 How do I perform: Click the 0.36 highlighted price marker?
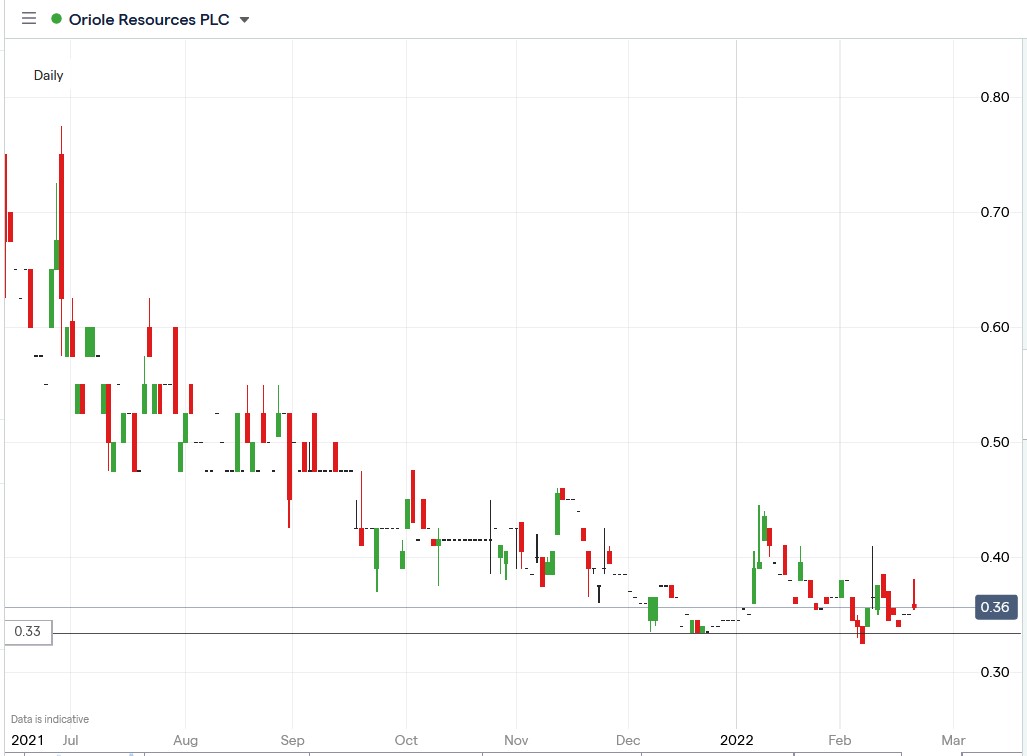[994, 607]
